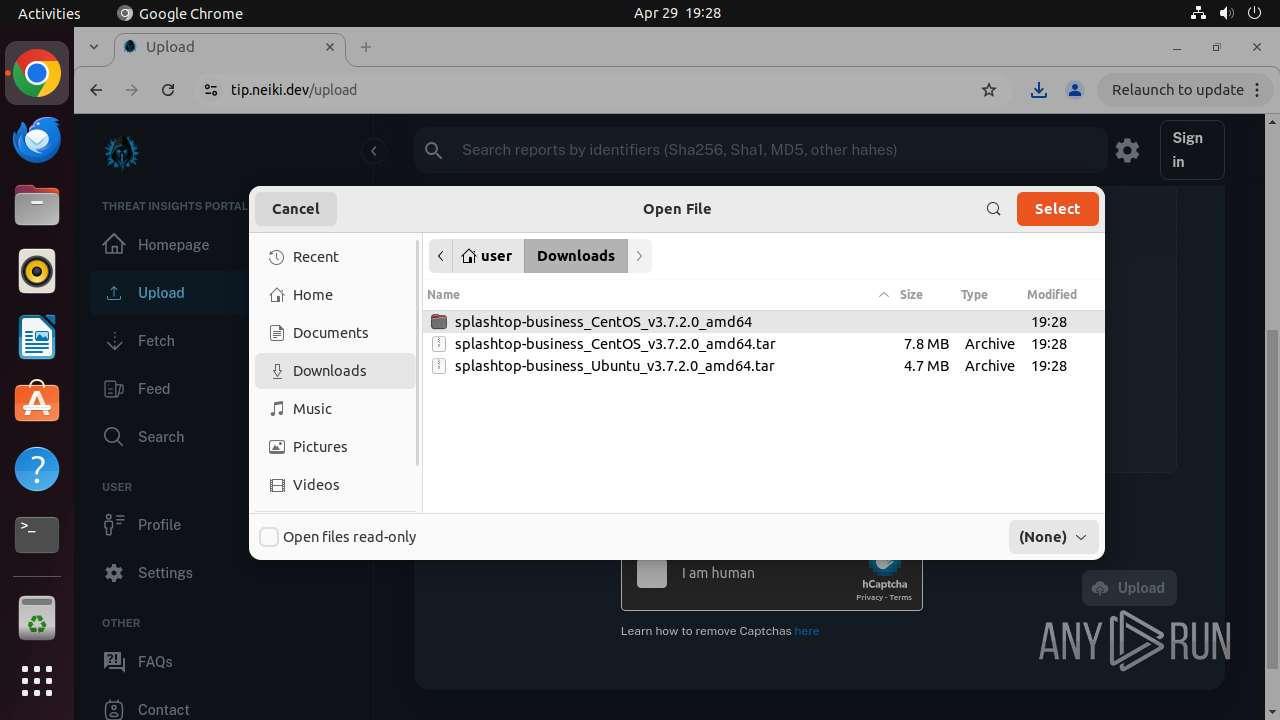
Task: Collapse the portal sidebar with chevron
Action: 374,151
